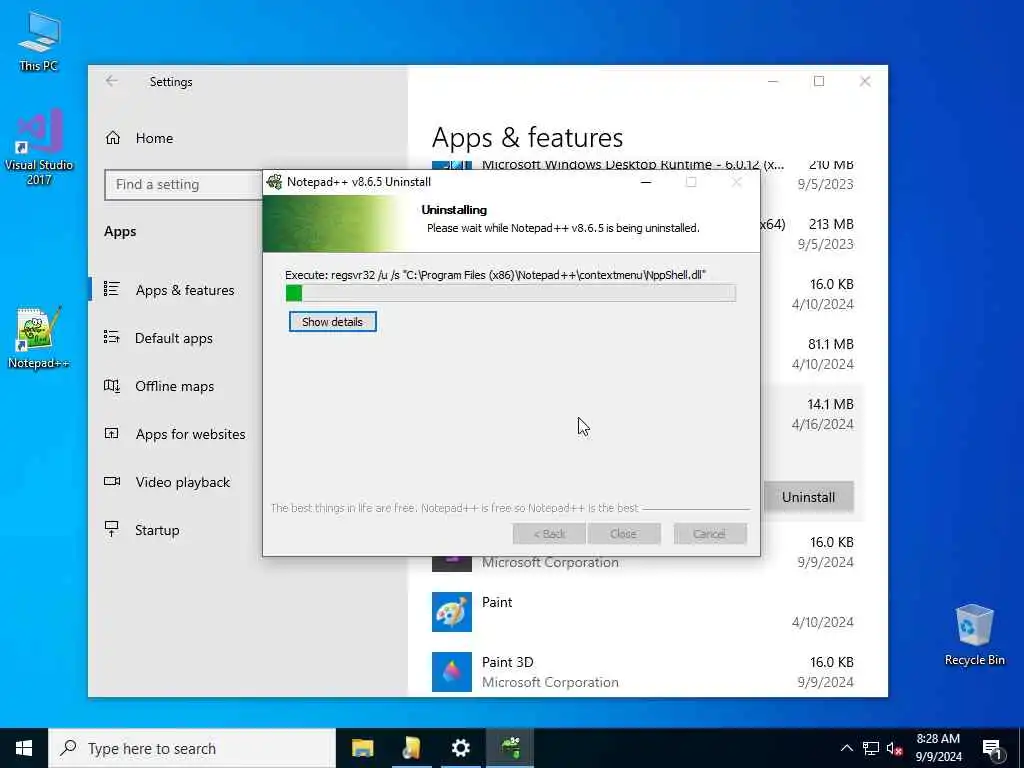Open network status tray icon
Image resolution: width=1024 pixels, height=768 pixels.
(x=871, y=748)
